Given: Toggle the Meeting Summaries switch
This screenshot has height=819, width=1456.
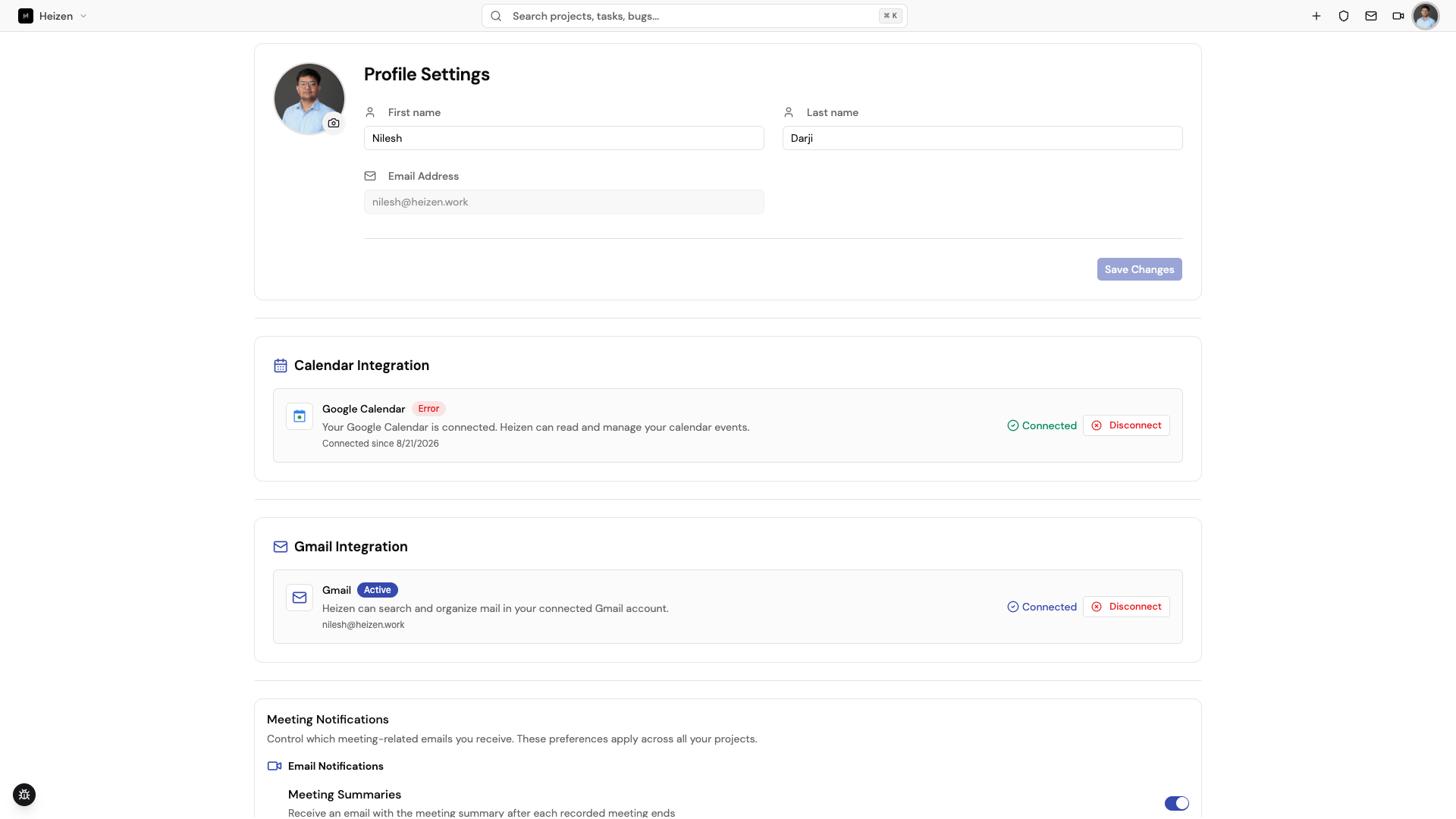Looking at the screenshot, I should coord(1177,803).
